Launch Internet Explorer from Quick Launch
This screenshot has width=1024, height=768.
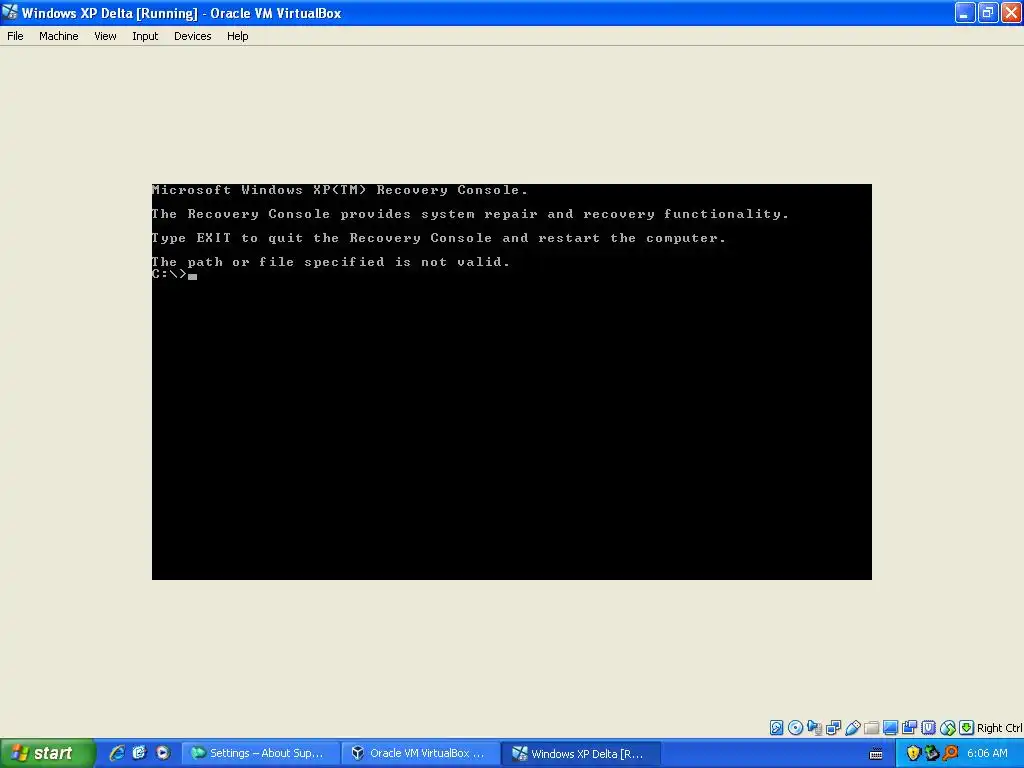[117, 753]
